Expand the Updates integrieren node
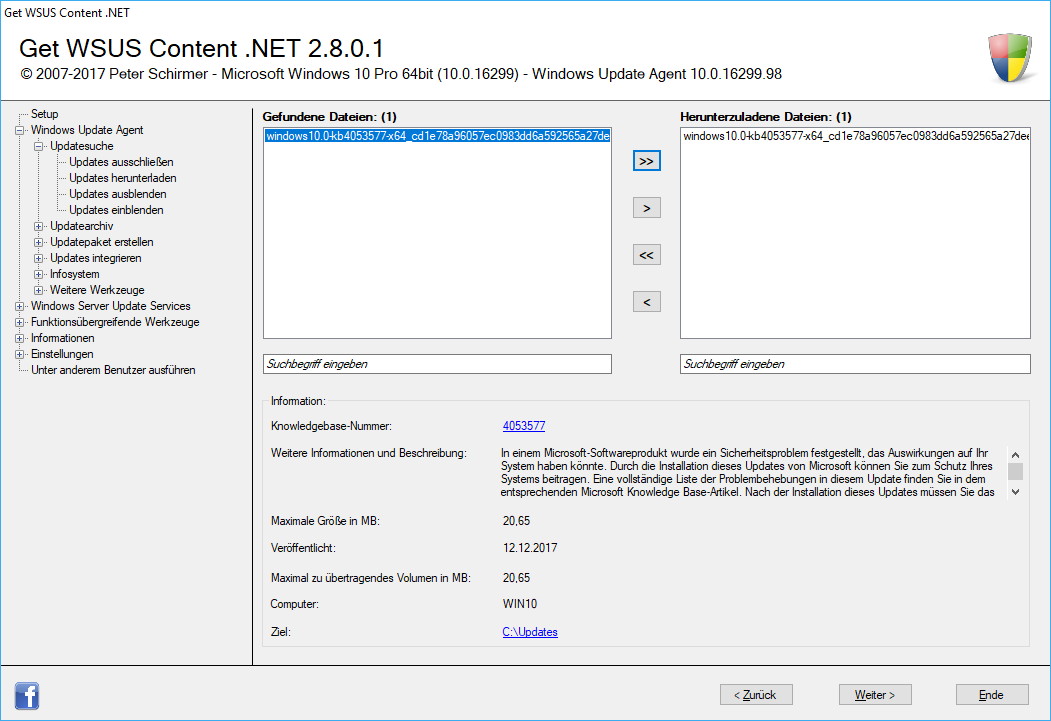 click(39, 259)
